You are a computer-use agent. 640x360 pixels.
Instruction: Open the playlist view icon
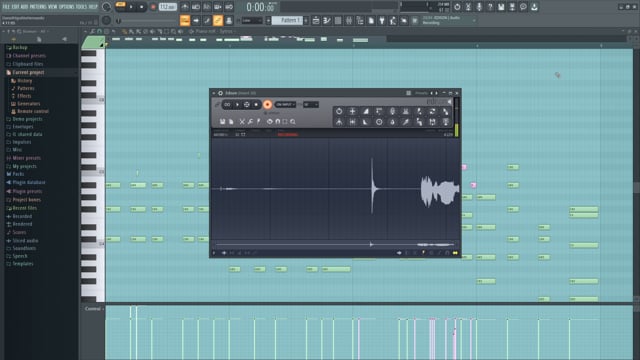pyautogui.click(x=316, y=20)
